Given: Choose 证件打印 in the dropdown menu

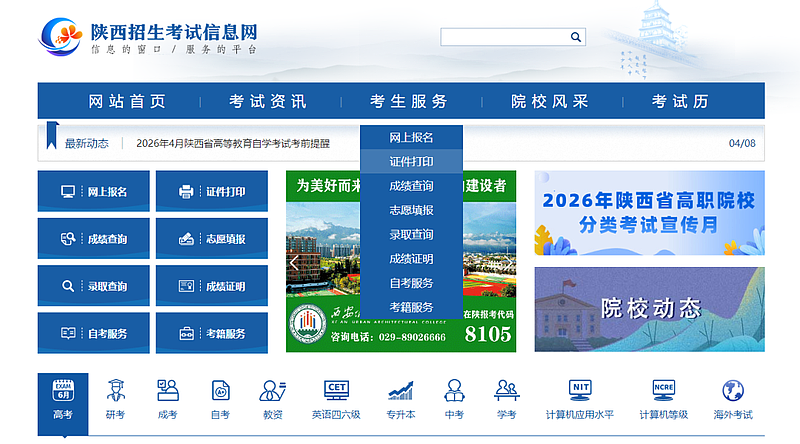Looking at the screenshot, I should coord(411,161).
